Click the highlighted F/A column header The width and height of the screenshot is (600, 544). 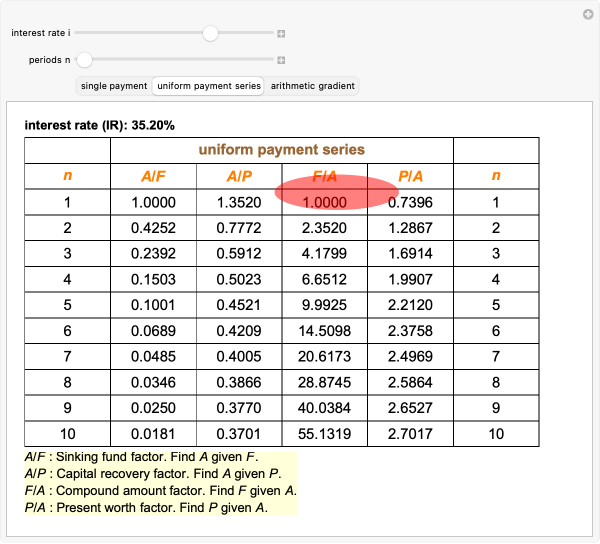point(325,176)
